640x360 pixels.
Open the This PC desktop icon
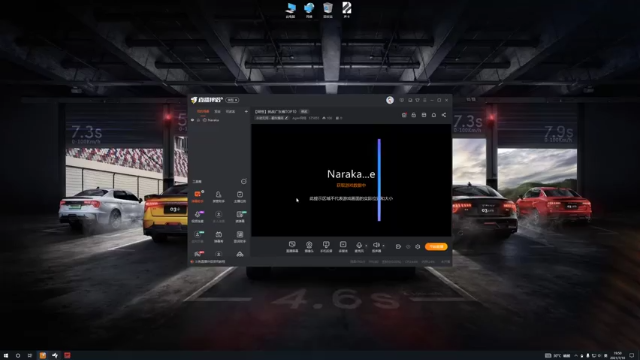point(291,10)
